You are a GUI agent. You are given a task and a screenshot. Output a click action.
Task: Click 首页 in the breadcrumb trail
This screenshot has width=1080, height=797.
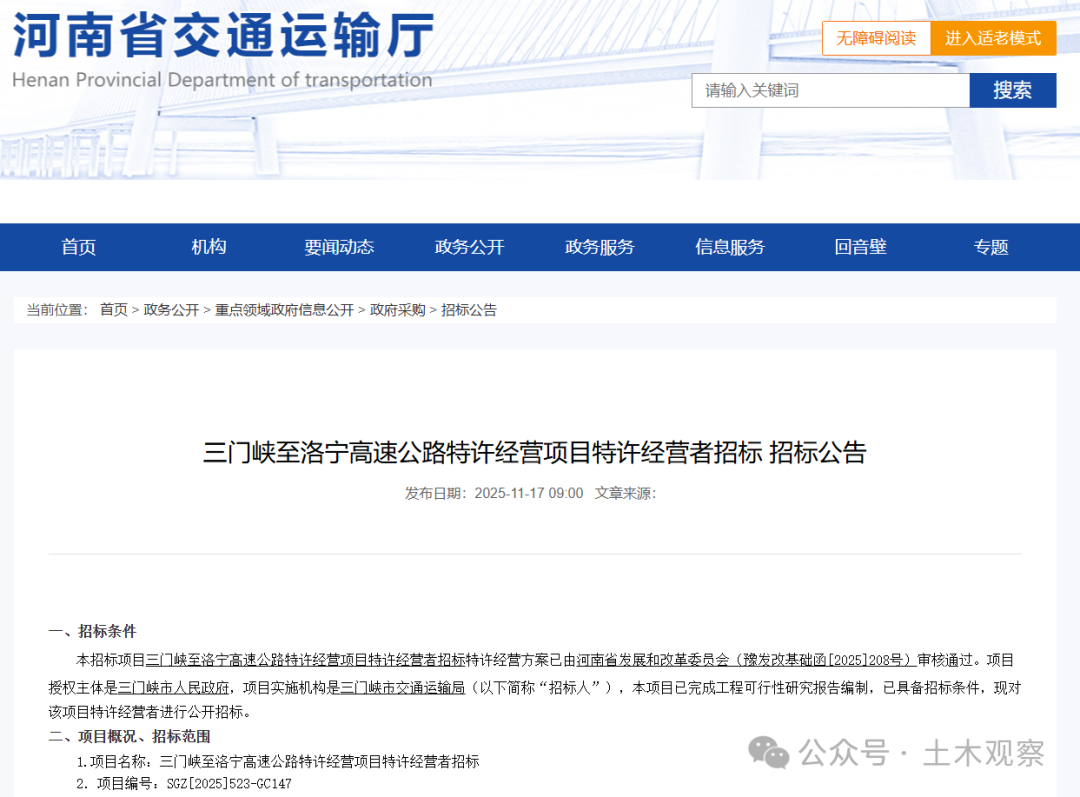pyautogui.click(x=113, y=310)
